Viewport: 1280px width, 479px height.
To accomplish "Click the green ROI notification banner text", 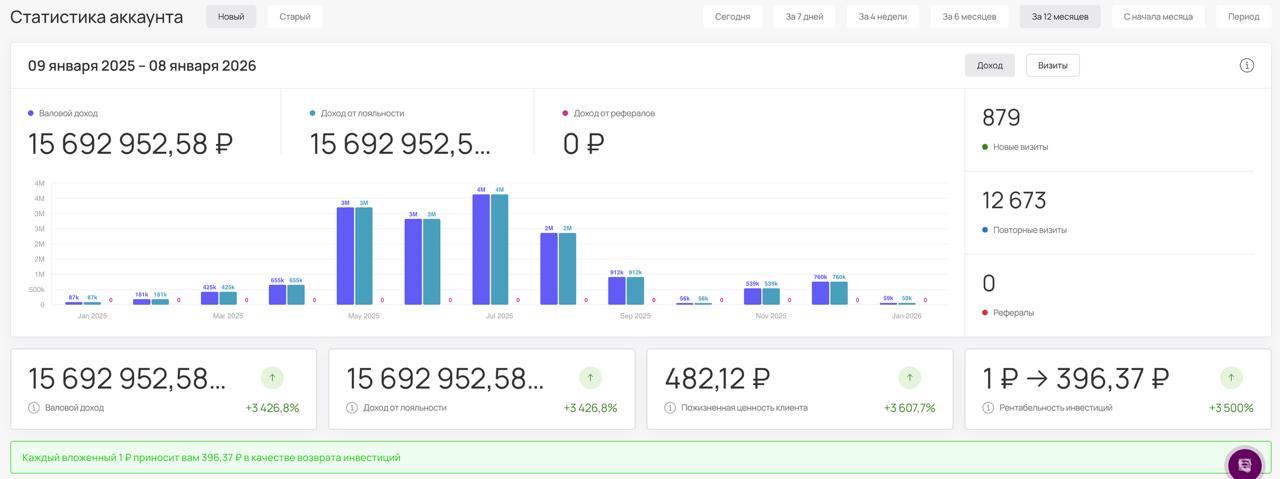I will 211,458.
